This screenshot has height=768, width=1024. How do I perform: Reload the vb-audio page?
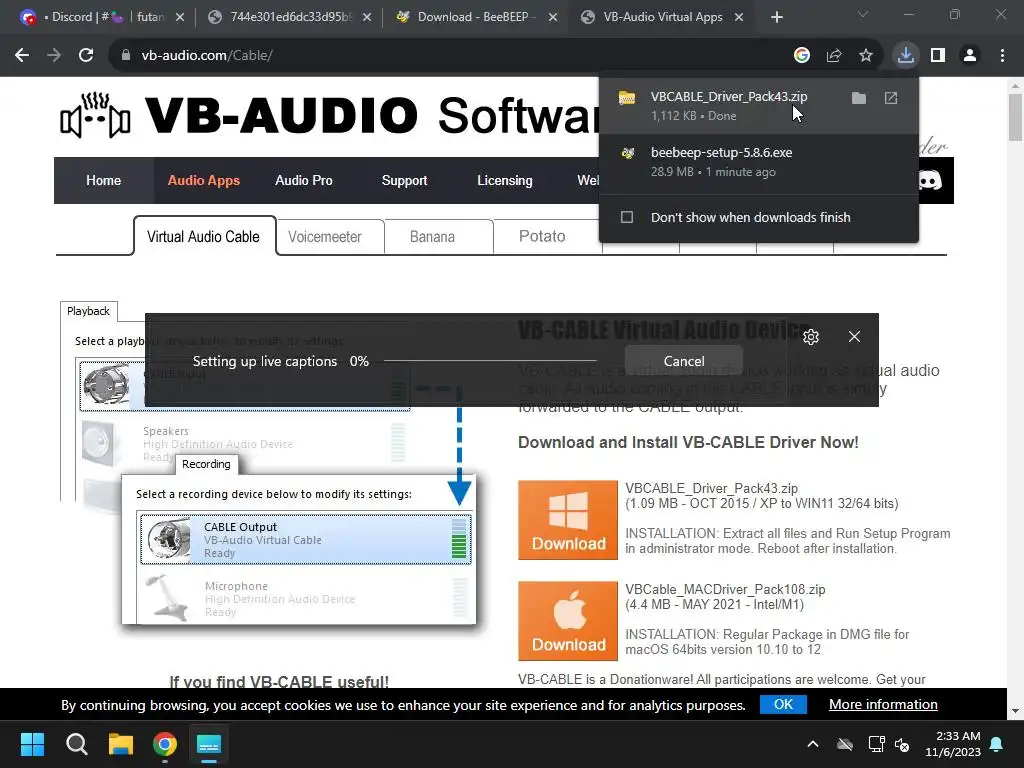point(86,56)
